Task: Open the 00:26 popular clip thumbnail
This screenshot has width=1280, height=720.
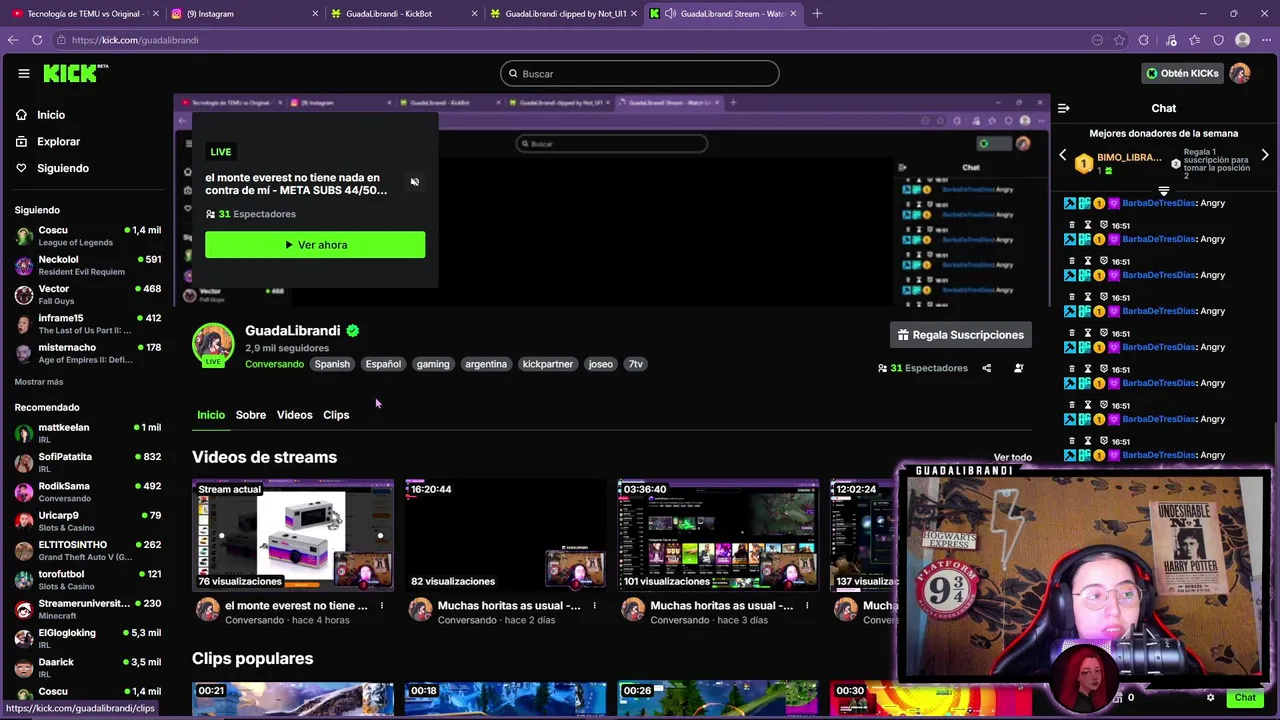Action: pyautogui.click(x=718, y=700)
